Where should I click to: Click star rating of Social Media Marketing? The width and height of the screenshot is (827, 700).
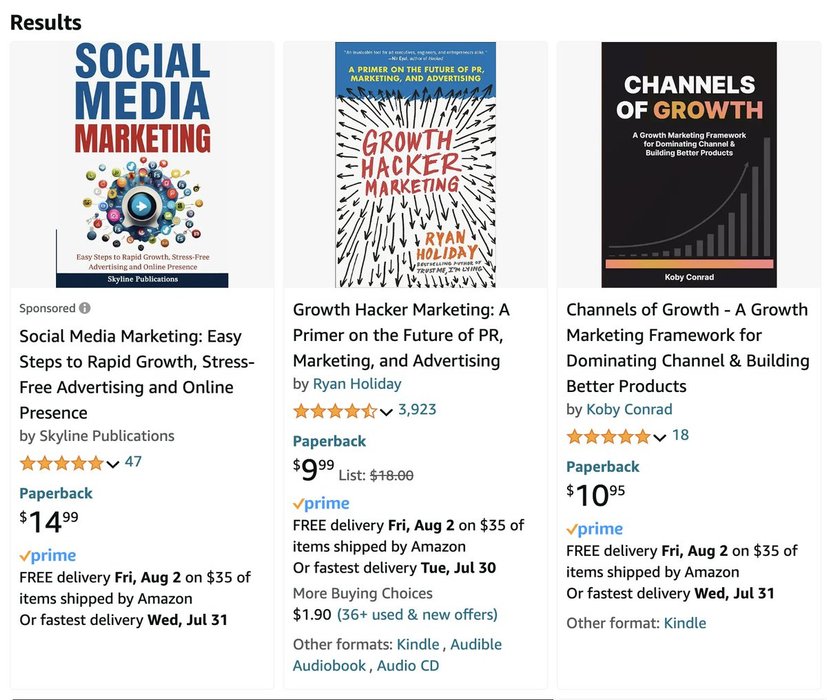coord(61,463)
